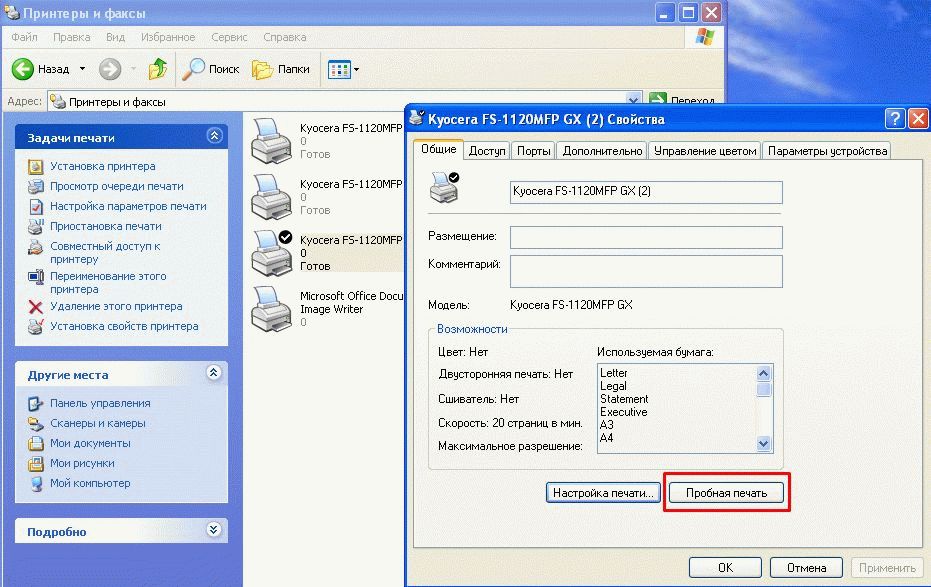Click the Up folder icon in toolbar
Screen dimensions: 931x587
click(x=157, y=69)
